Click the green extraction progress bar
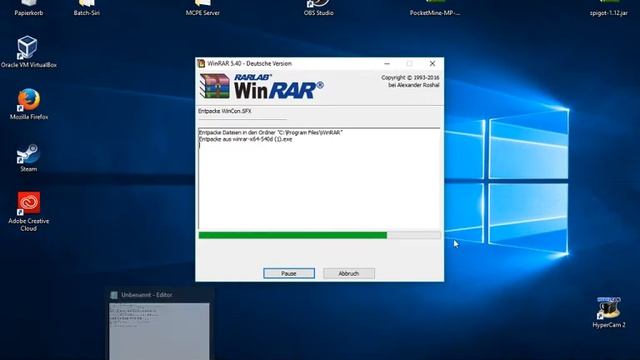640x360 pixels. (x=320, y=235)
